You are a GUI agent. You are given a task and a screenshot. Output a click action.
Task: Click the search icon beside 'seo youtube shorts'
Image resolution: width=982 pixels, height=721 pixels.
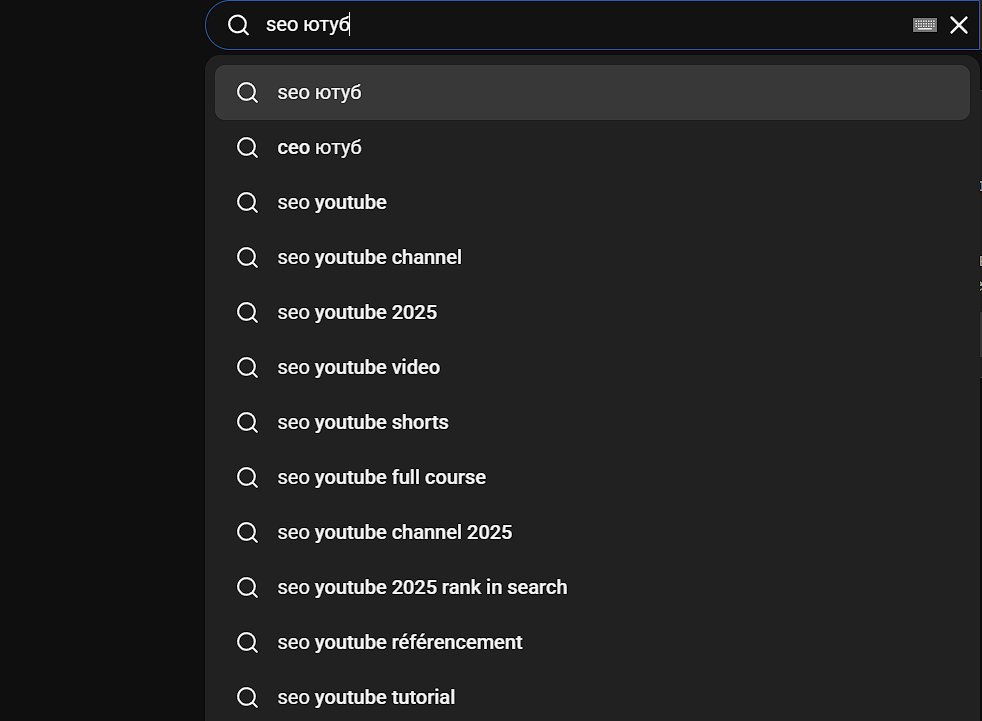click(247, 423)
